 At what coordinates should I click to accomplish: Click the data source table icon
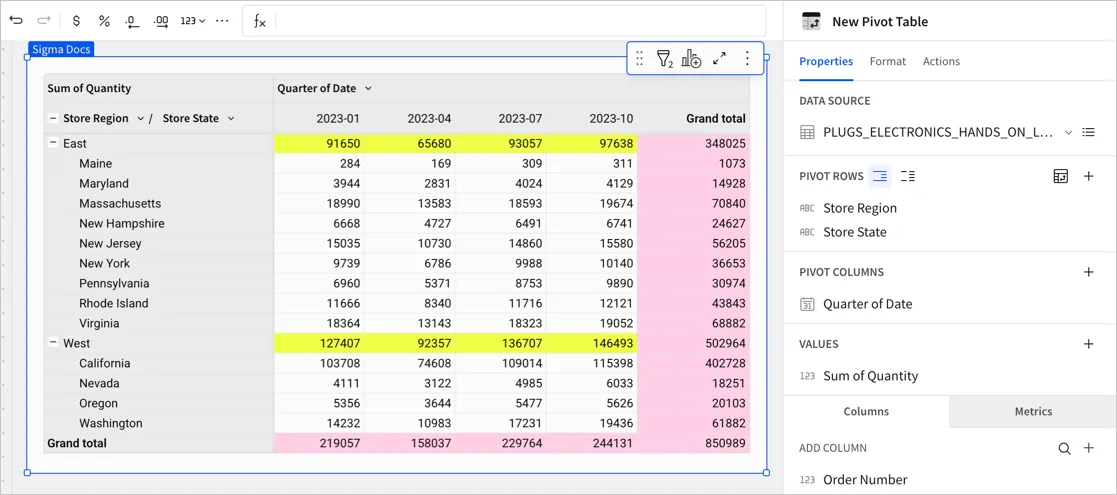807,132
